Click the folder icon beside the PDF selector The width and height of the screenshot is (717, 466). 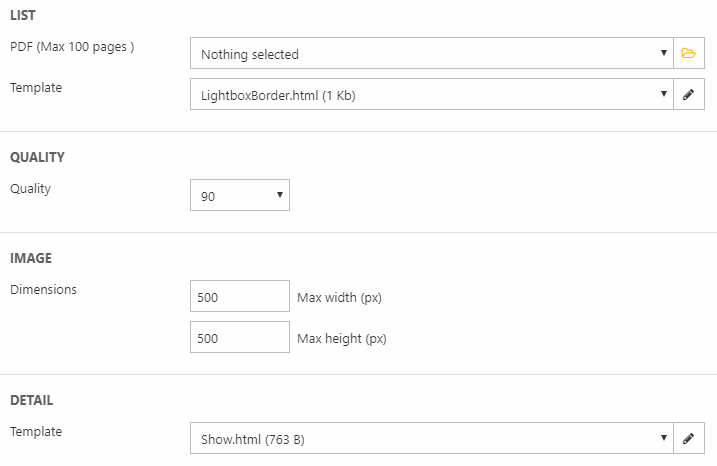click(x=688, y=54)
